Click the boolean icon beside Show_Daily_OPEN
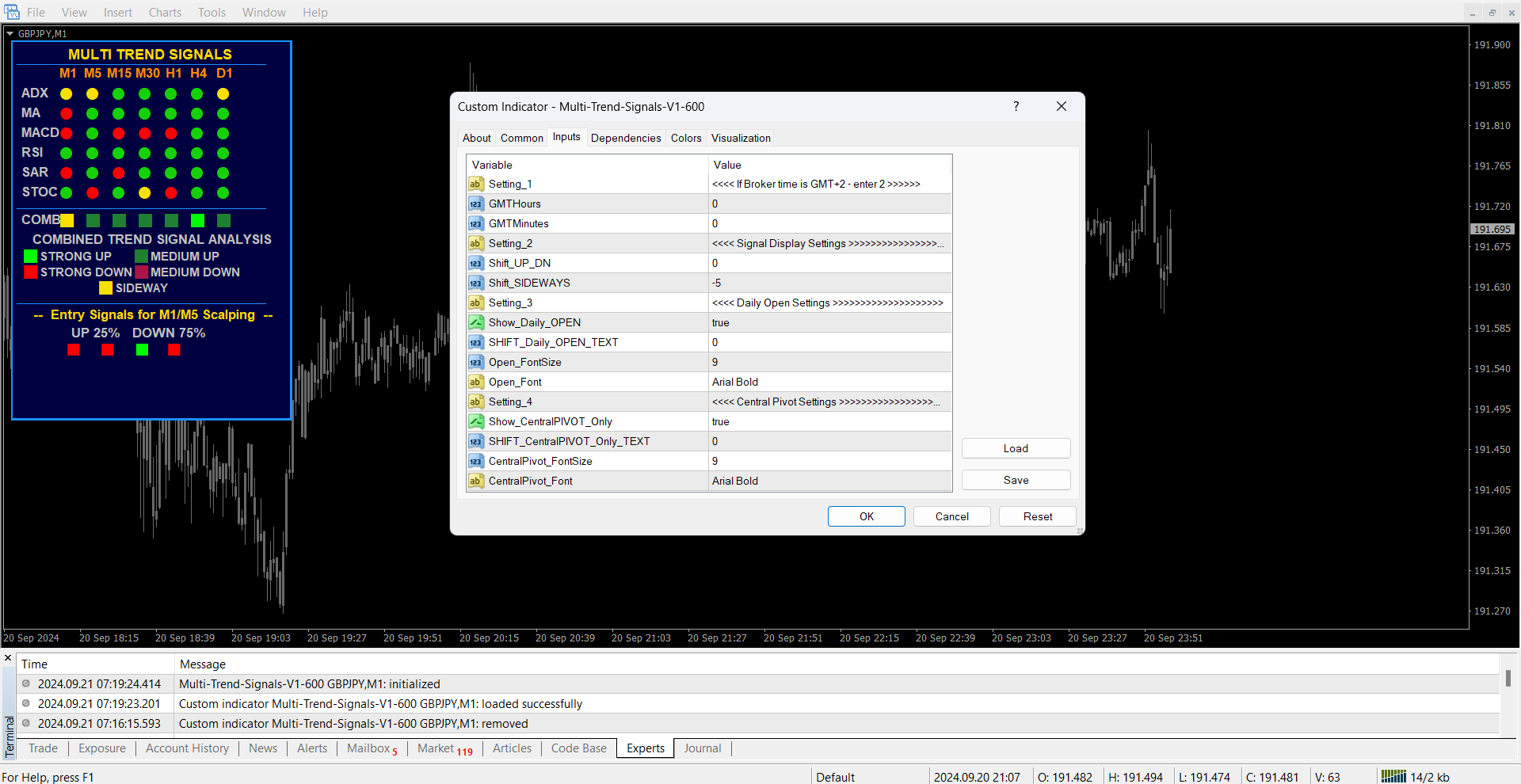 click(475, 322)
